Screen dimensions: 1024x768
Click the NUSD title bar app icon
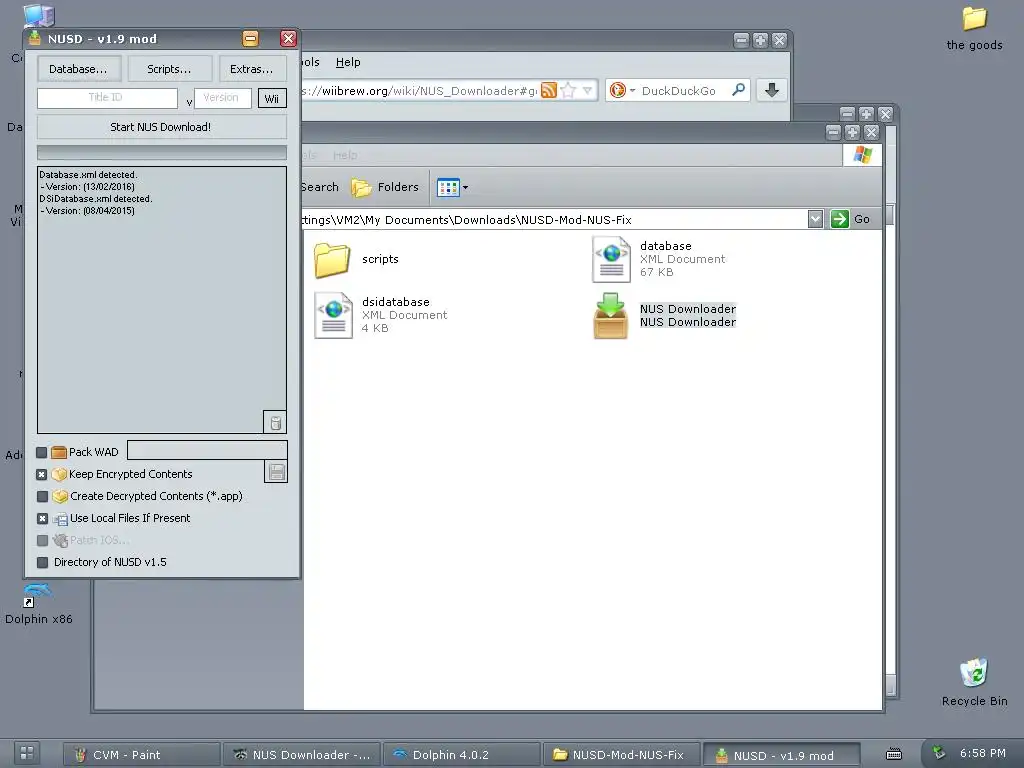[35, 39]
